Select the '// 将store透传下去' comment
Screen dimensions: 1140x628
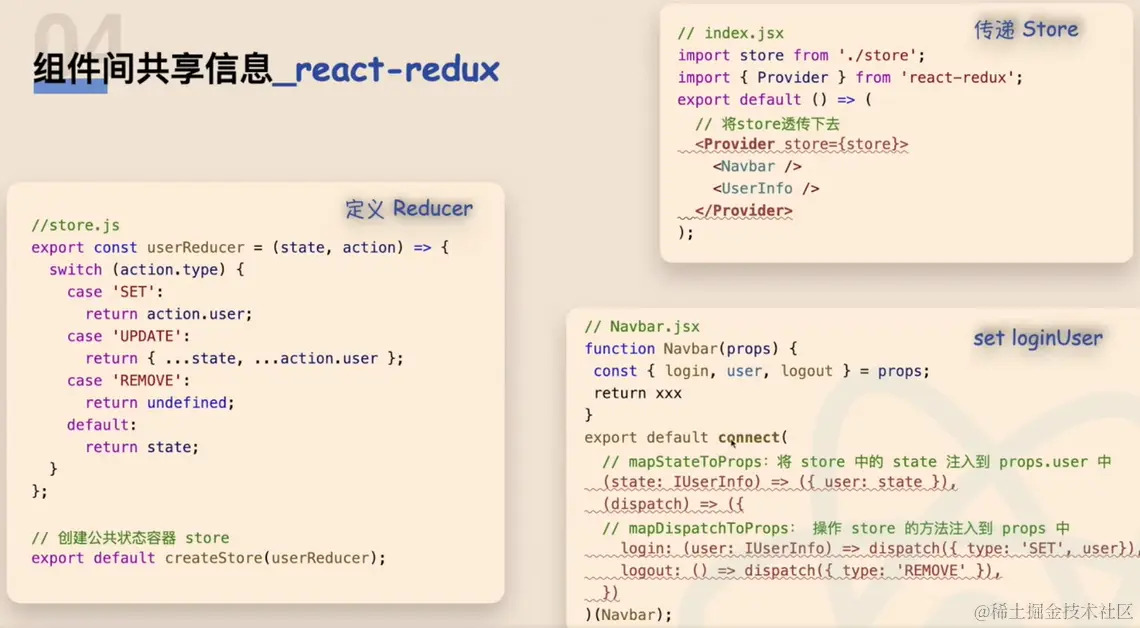tap(767, 124)
